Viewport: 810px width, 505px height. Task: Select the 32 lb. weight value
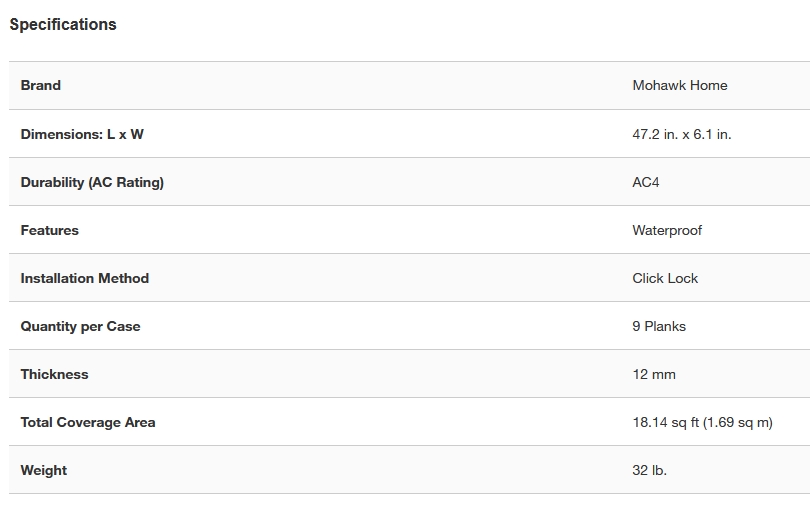click(649, 470)
